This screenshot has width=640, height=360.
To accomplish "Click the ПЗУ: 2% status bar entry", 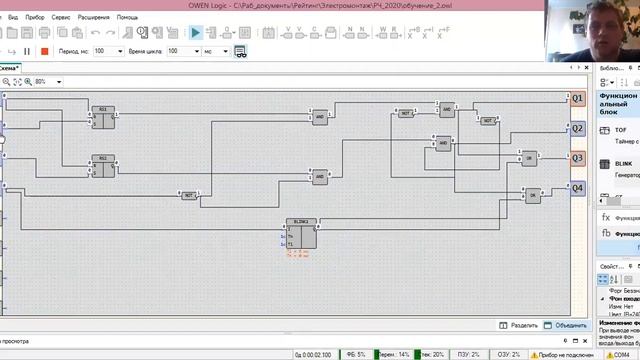I will pos(468,355).
